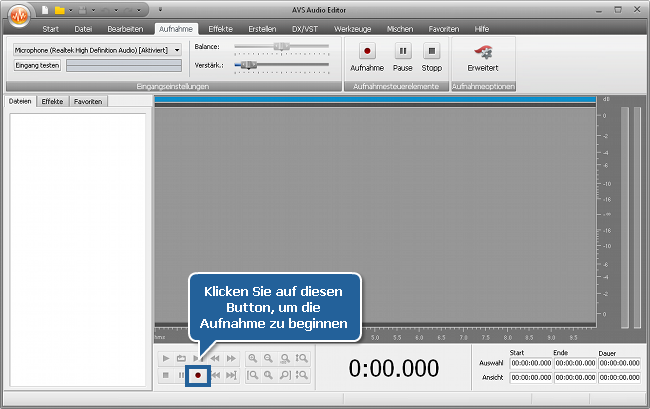Viewport: 650px width, 409px height.
Task: Click the pause button in bottom transport
Action: click(x=181, y=375)
